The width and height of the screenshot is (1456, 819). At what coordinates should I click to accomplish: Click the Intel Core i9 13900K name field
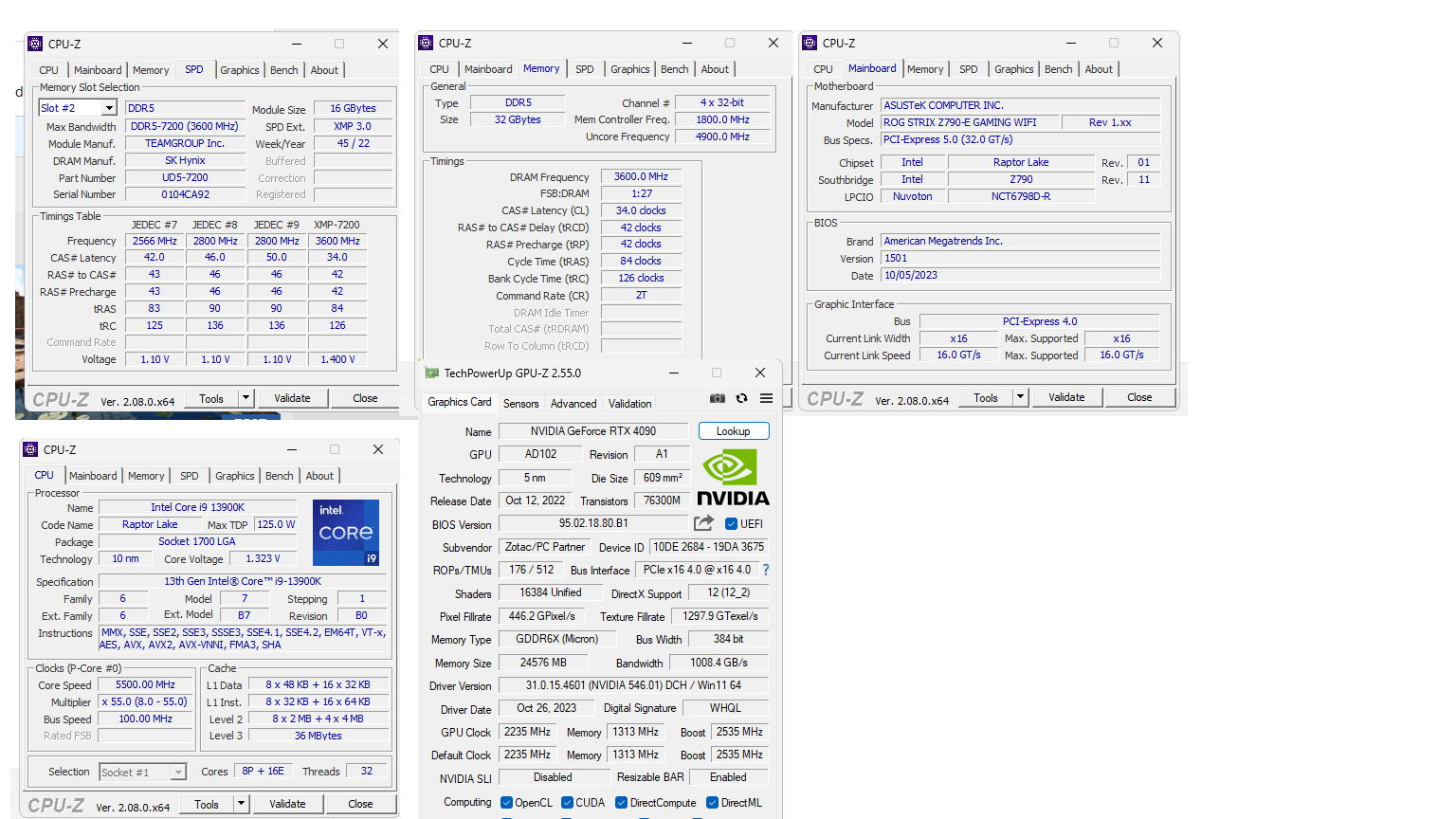pyautogui.click(x=197, y=507)
